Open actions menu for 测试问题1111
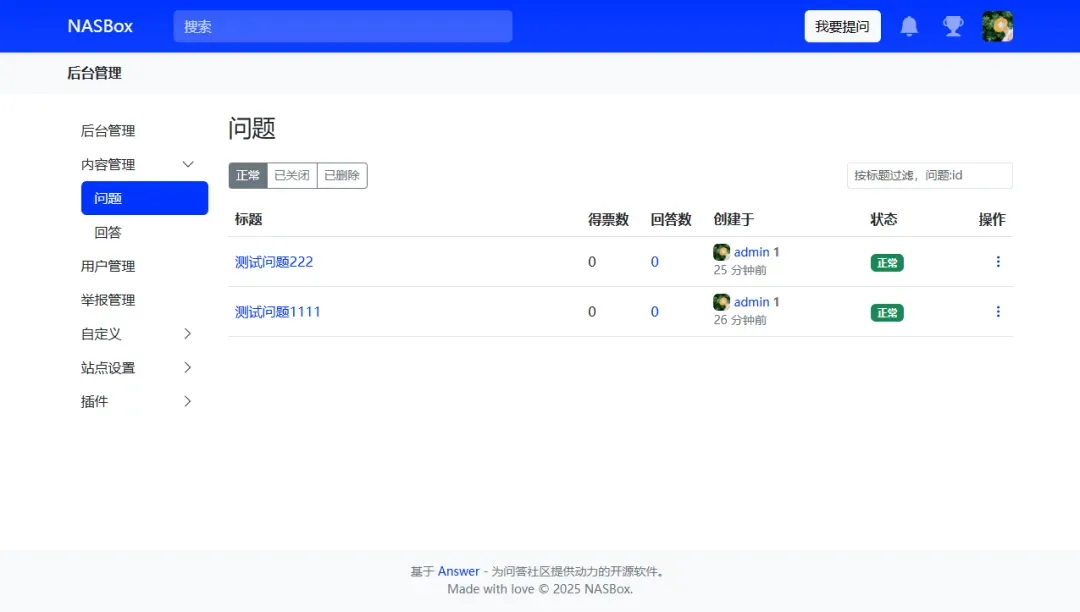The width and height of the screenshot is (1080, 612). (997, 312)
